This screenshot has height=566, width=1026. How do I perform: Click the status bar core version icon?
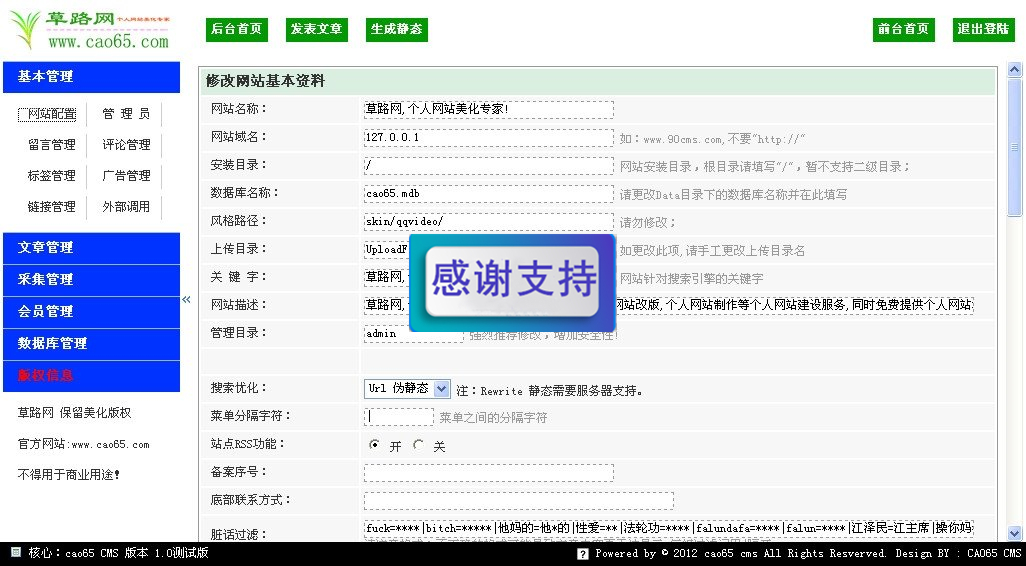pyautogui.click(x=16, y=553)
